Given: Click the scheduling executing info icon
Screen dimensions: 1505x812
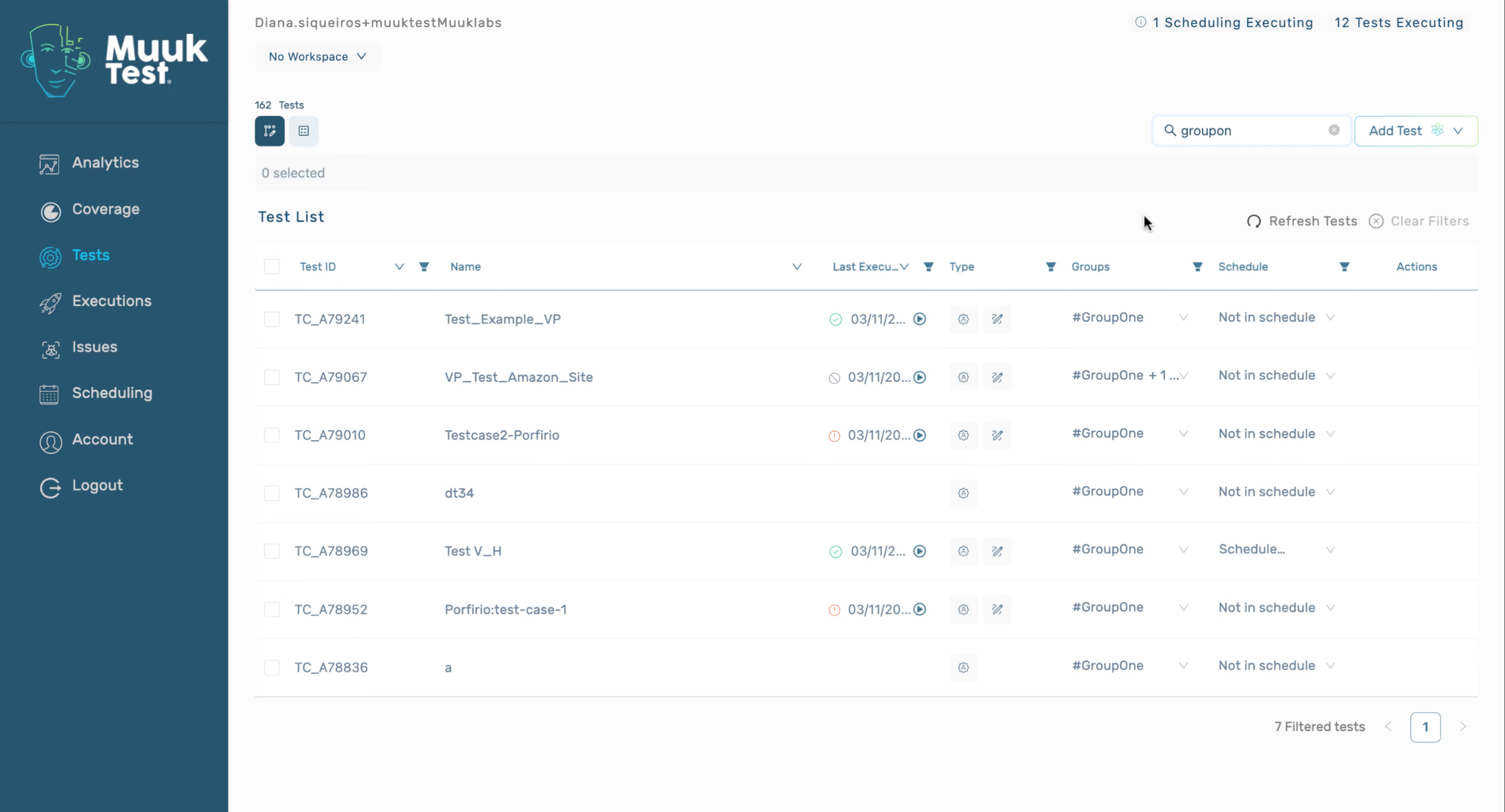Looking at the screenshot, I should tap(1141, 22).
